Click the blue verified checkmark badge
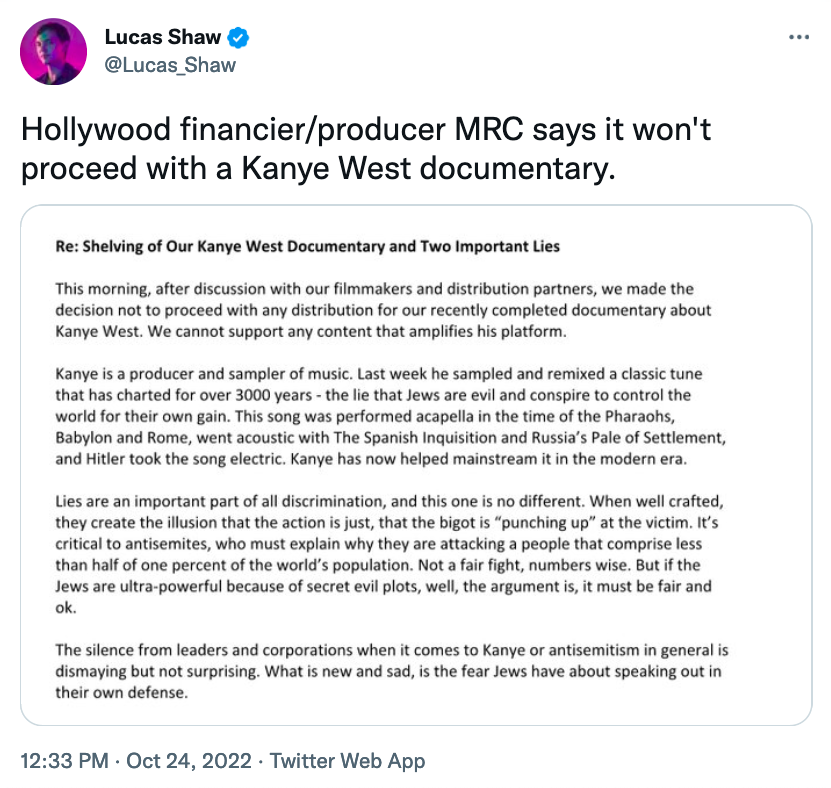This screenshot has height=788, width=831. click(x=238, y=39)
